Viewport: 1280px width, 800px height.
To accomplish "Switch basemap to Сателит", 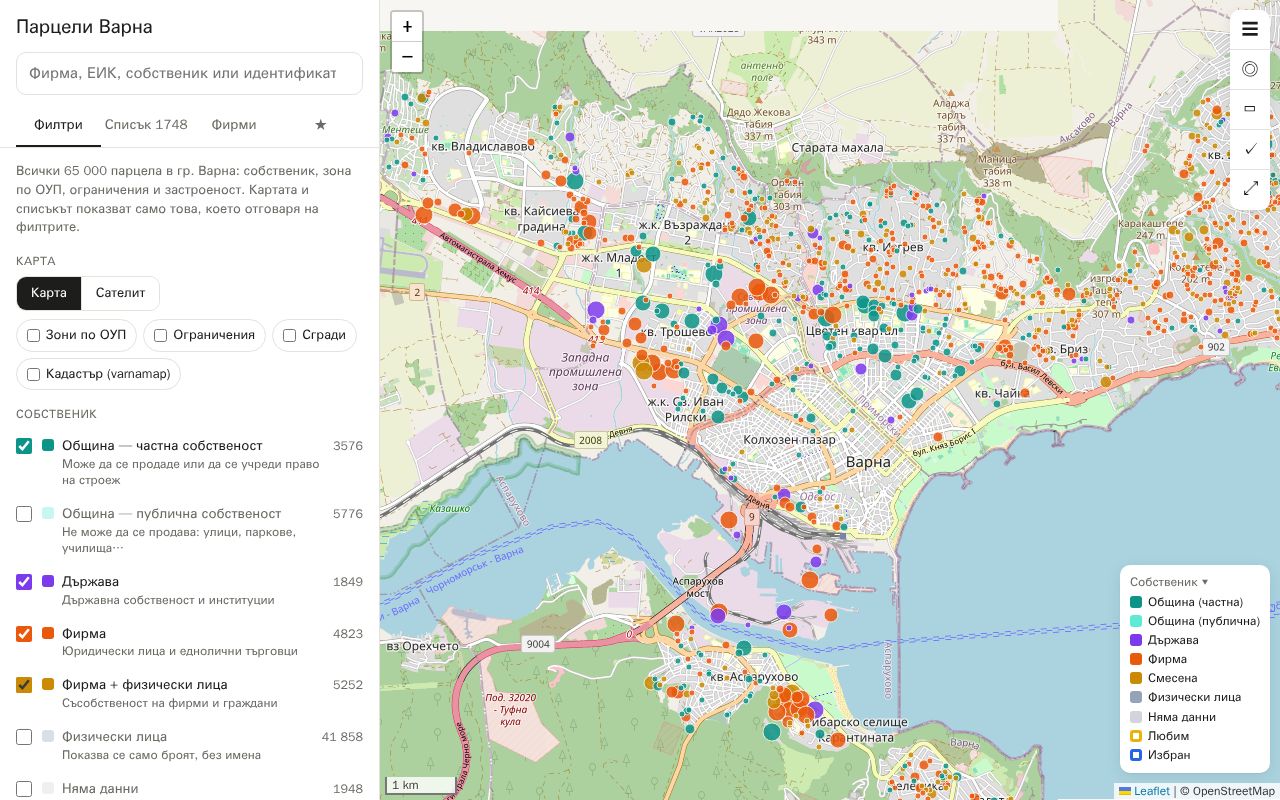I will tap(120, 293).
